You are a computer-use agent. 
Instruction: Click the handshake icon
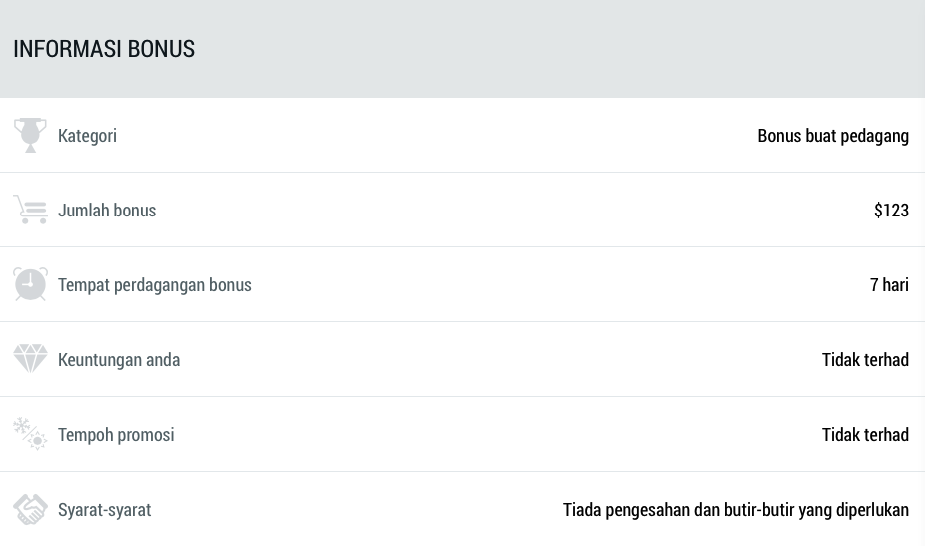click(x=30, y=509)
